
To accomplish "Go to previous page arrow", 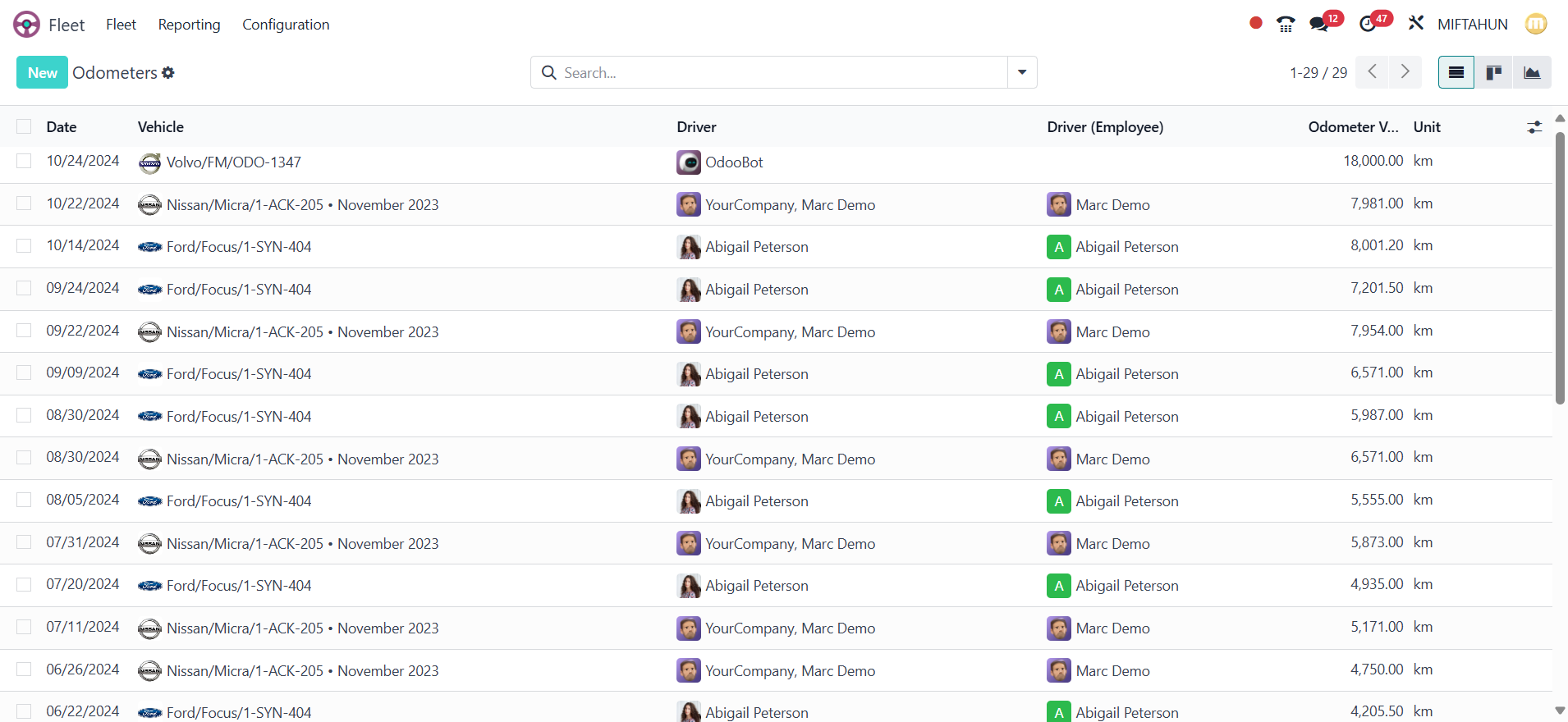I will click(1372, 72).
